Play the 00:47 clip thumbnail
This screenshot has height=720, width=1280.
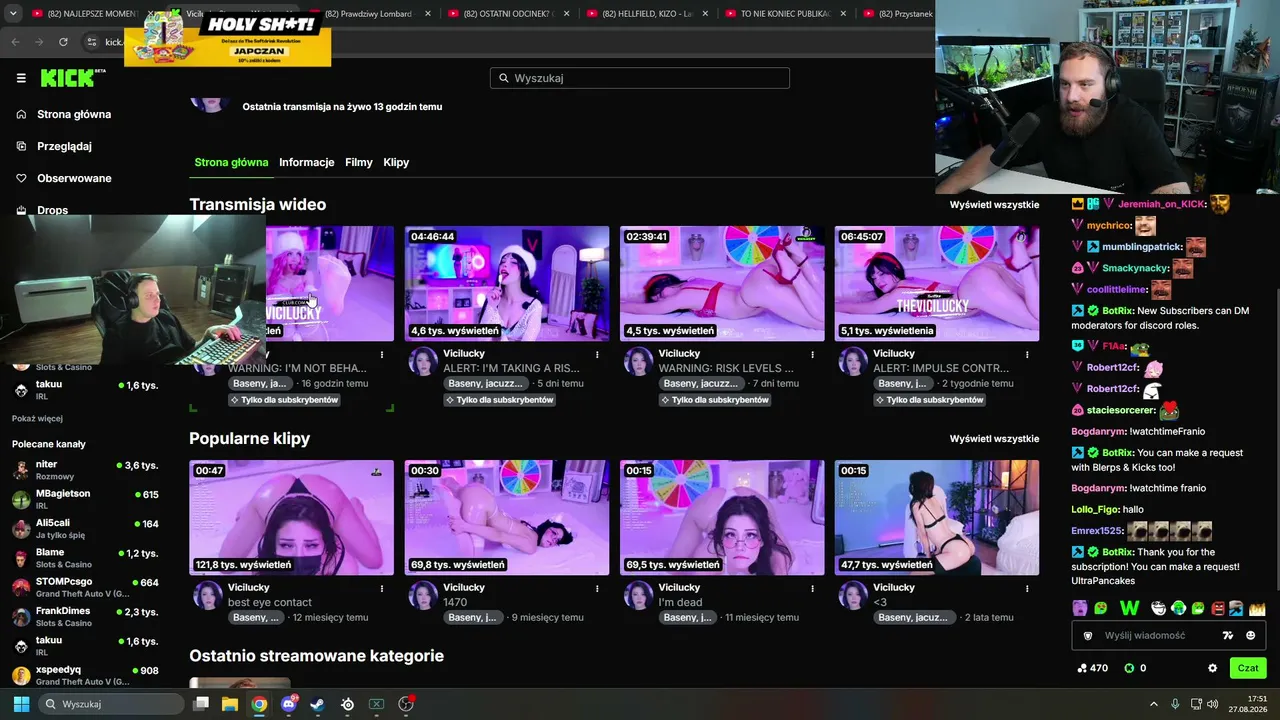click(x=291, y=518)
